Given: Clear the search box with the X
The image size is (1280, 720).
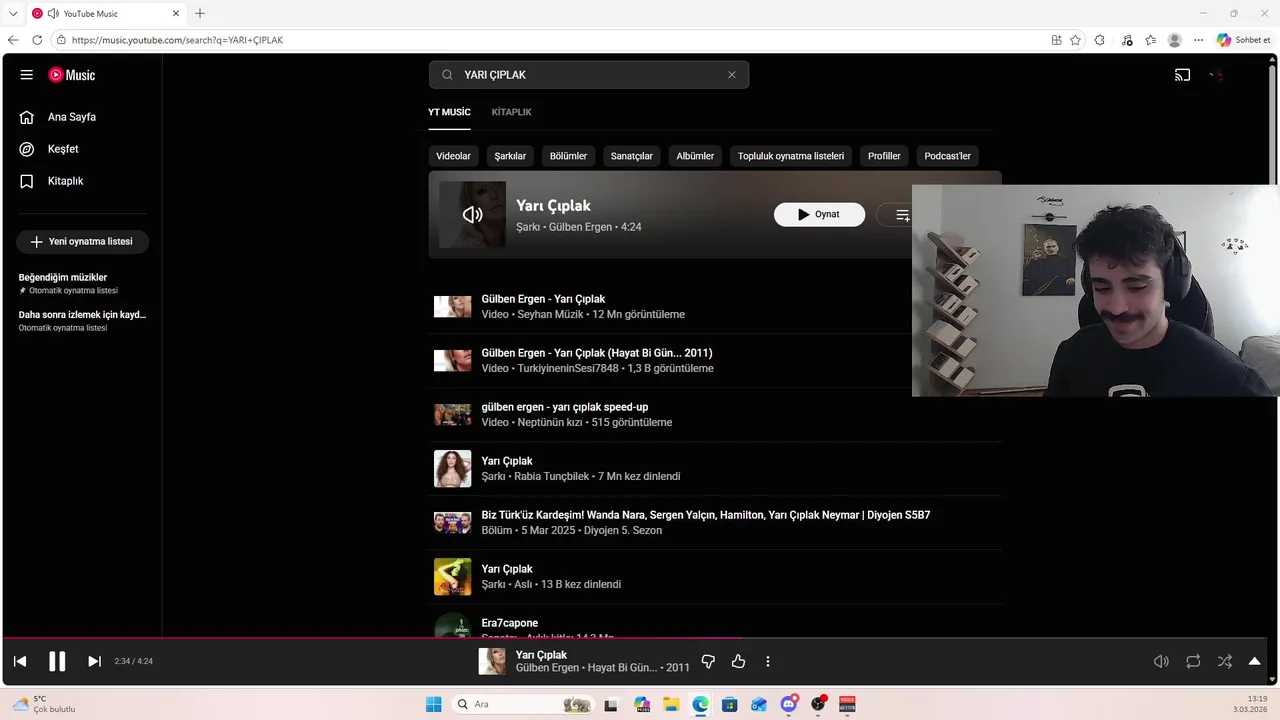Looking at the screenshot, I should pos(732,75).
